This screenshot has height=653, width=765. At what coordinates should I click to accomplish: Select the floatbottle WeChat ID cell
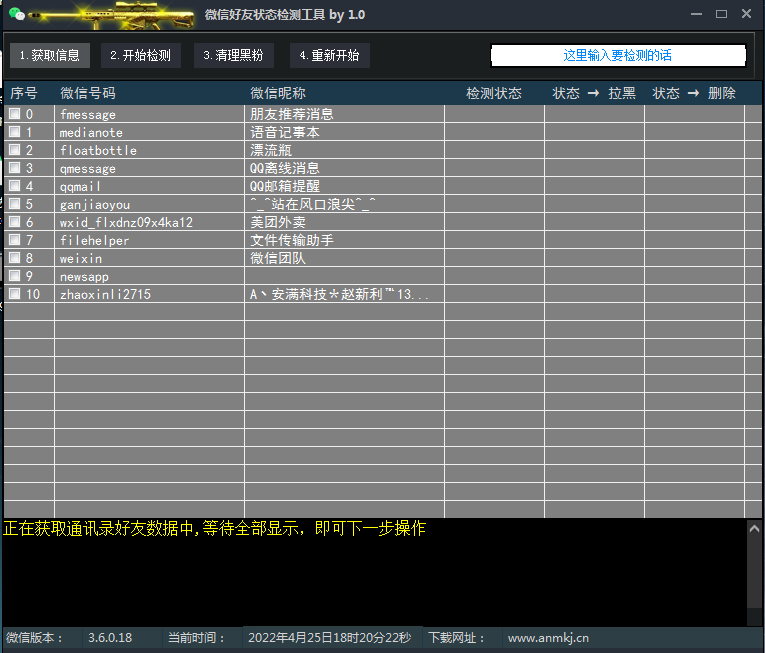(x=149, y=150)
